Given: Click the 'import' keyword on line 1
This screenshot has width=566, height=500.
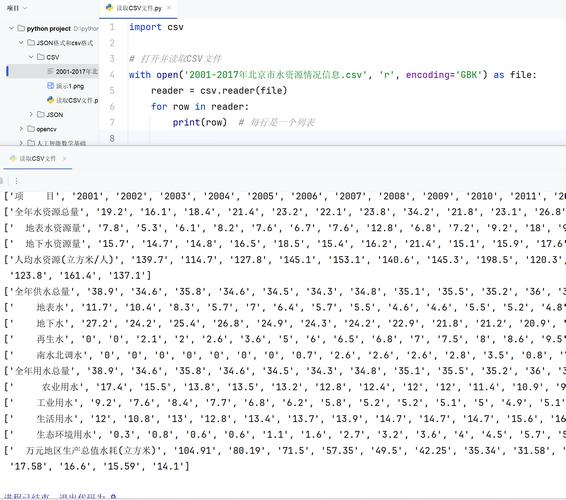Looking at the screenshot, I should [145, 27].
